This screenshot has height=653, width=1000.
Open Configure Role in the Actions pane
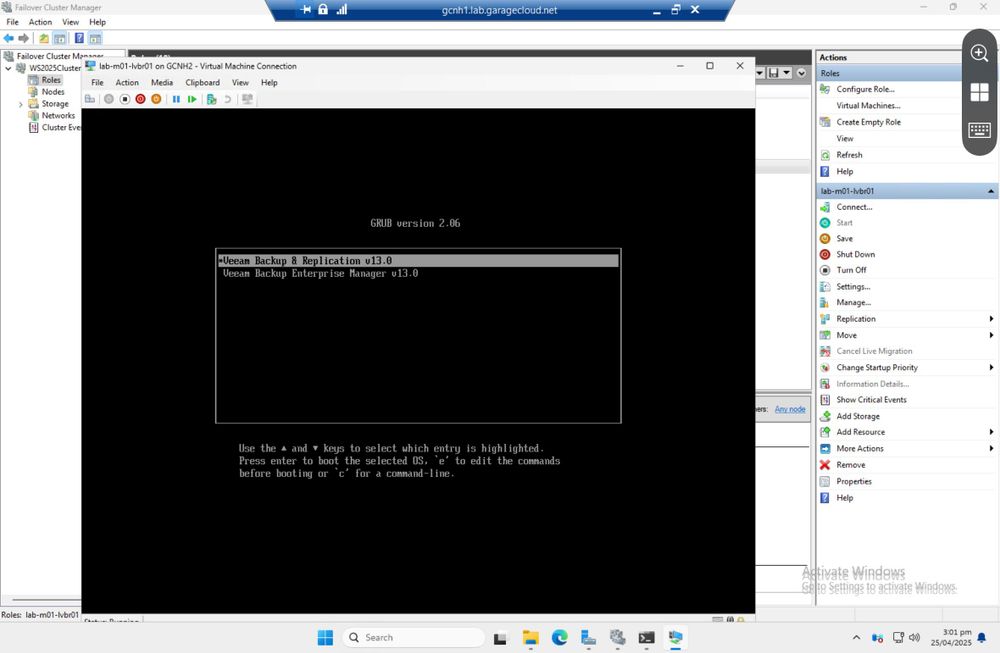[x=865, y=89]
